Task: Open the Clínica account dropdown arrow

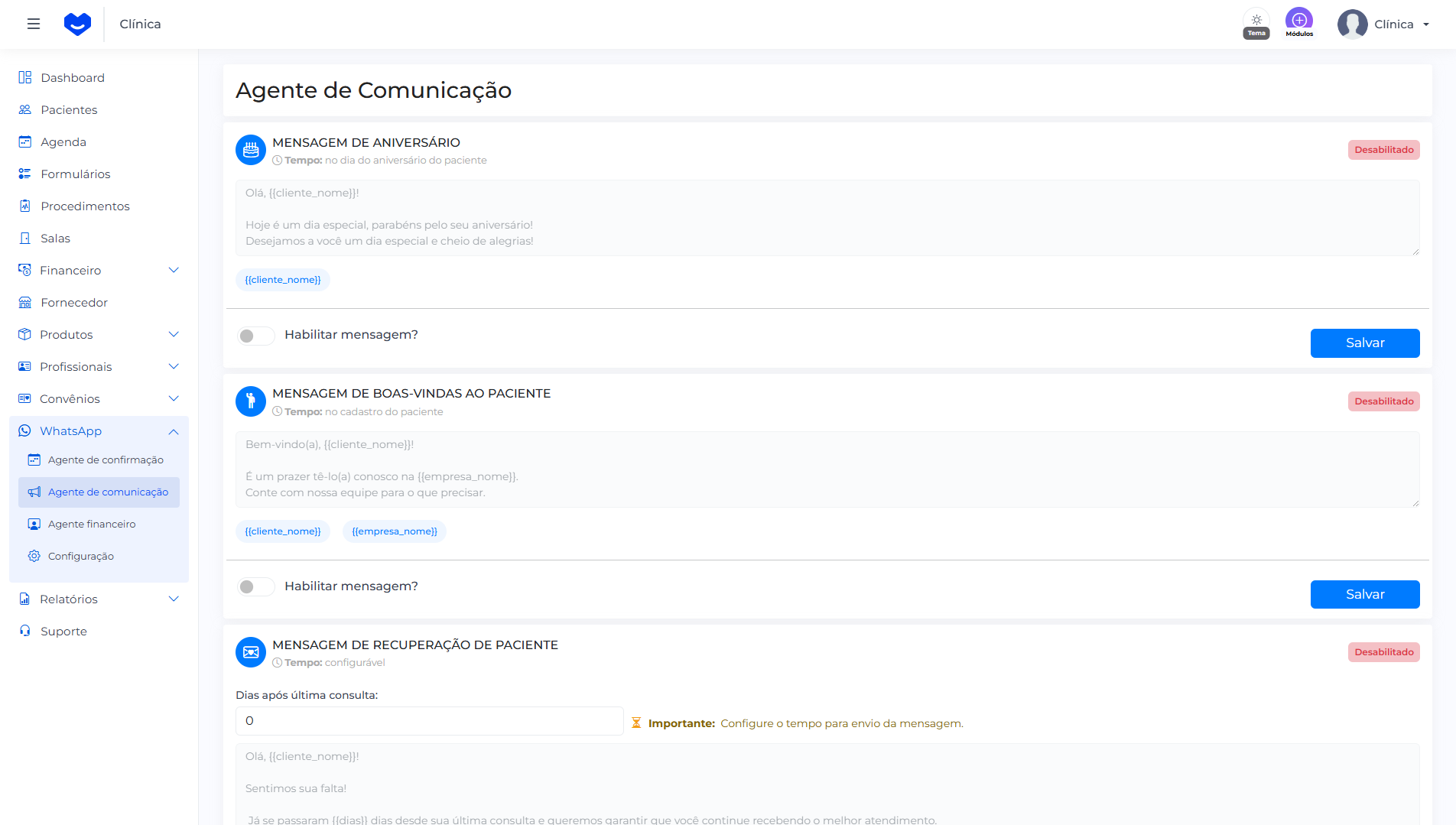Action: point(1426,24)
